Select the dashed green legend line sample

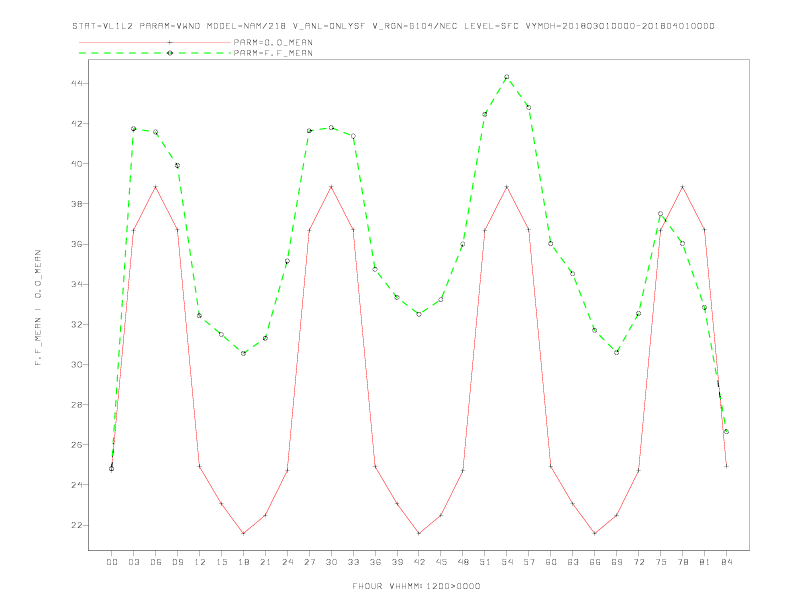pyautogui.click(x=155, y=53)
